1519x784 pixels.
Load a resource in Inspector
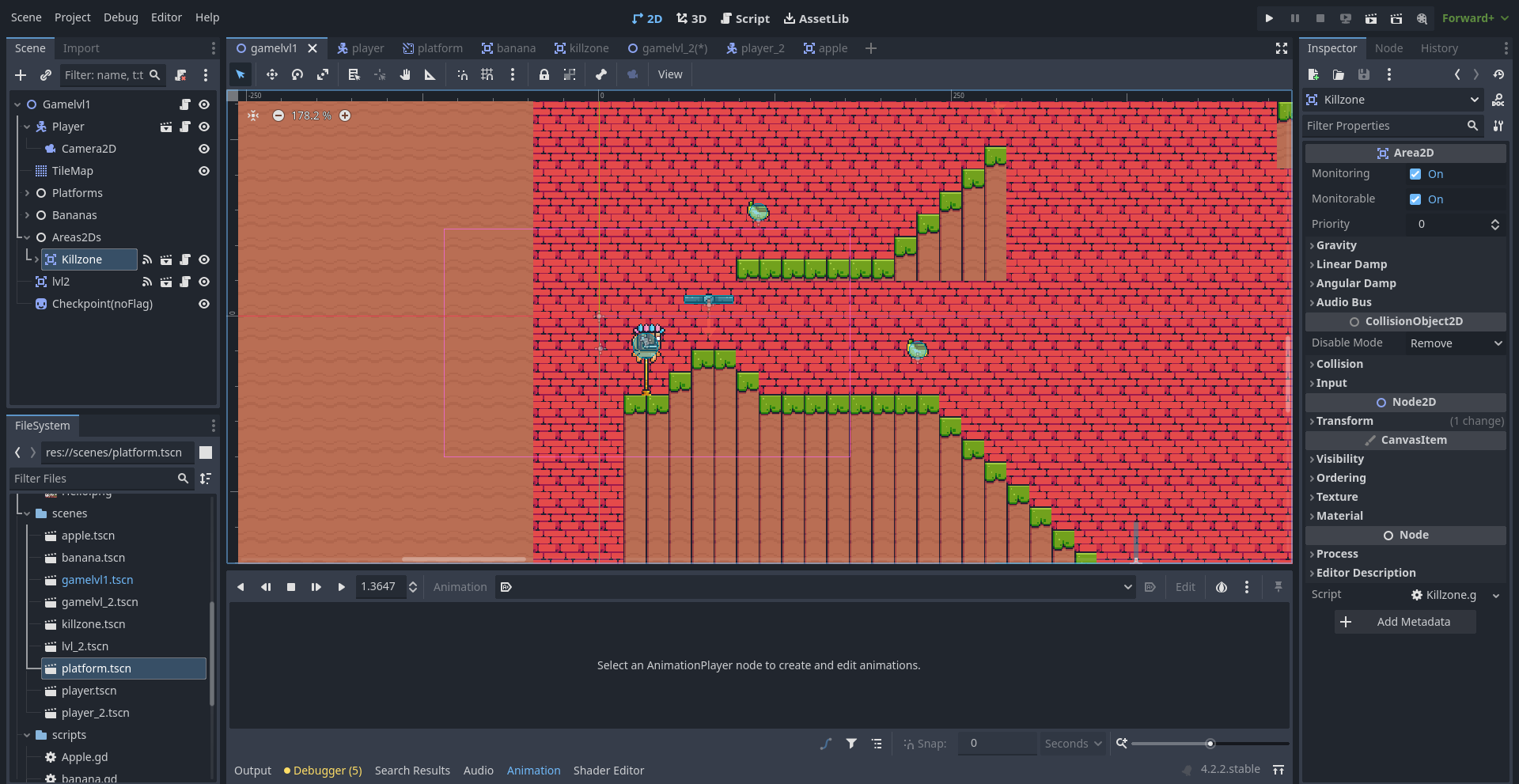point(1339,74)
